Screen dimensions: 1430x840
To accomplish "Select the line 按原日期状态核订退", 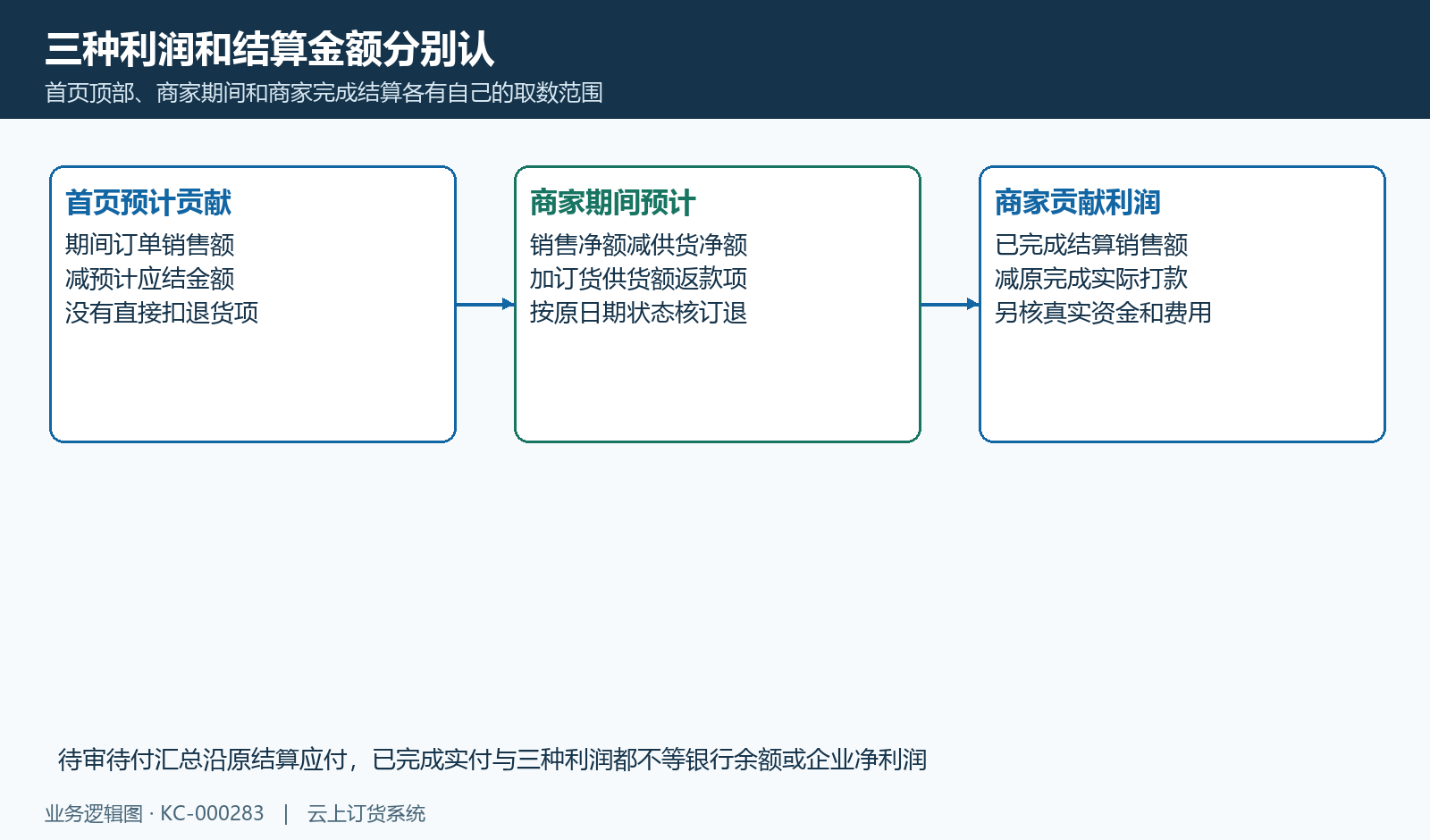I will click(639, 313).
